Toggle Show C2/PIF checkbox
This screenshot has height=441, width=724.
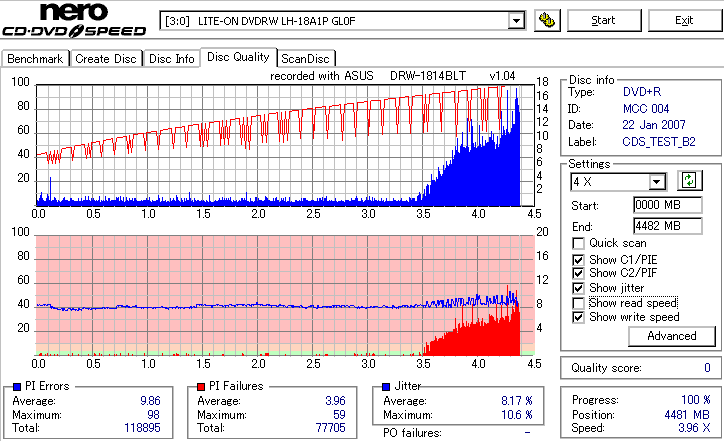coord(578,273)
